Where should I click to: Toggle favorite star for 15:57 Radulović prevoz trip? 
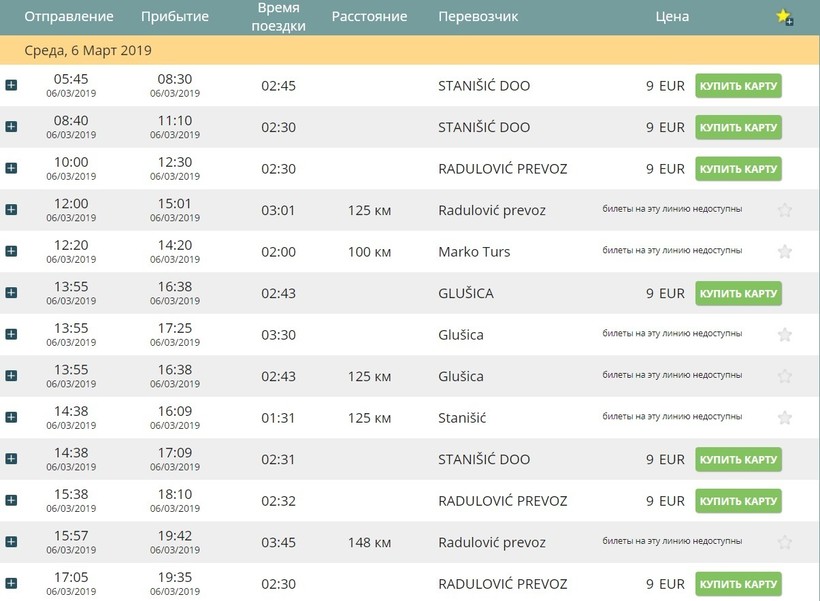click(x=785, y=542)
